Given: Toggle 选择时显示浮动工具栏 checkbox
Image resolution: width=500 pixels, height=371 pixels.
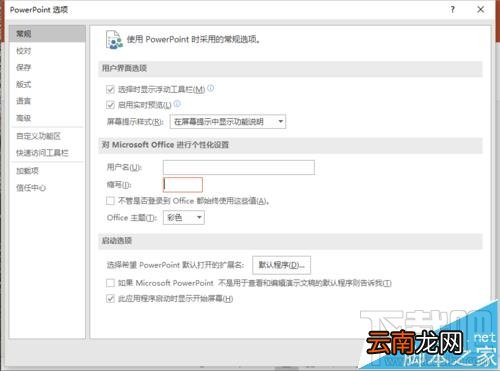Looking at the screenshot, I should click(x=110, y=89).
